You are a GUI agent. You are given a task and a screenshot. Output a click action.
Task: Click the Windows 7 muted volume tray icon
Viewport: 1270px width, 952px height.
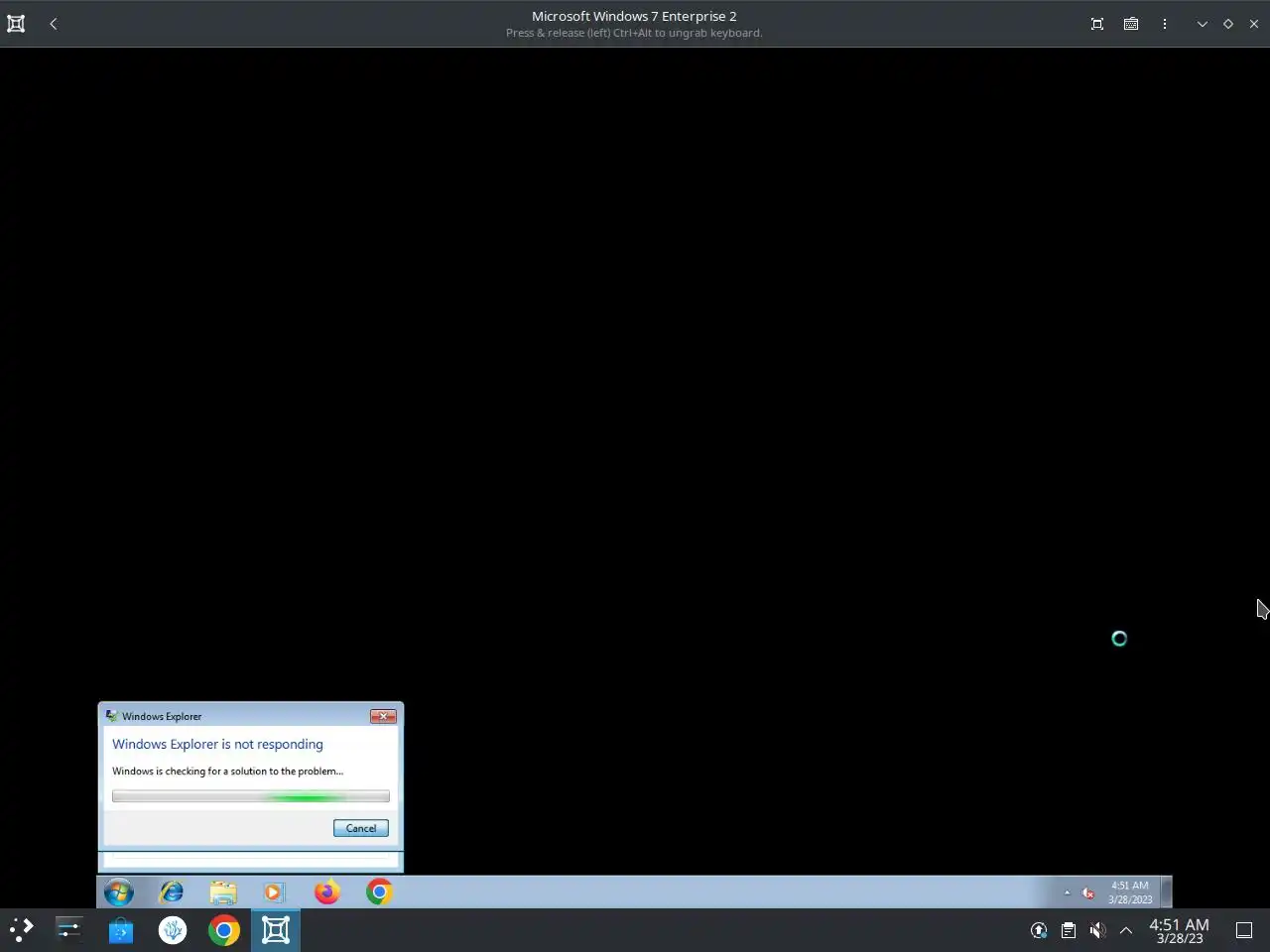[x=1088, y=892]
